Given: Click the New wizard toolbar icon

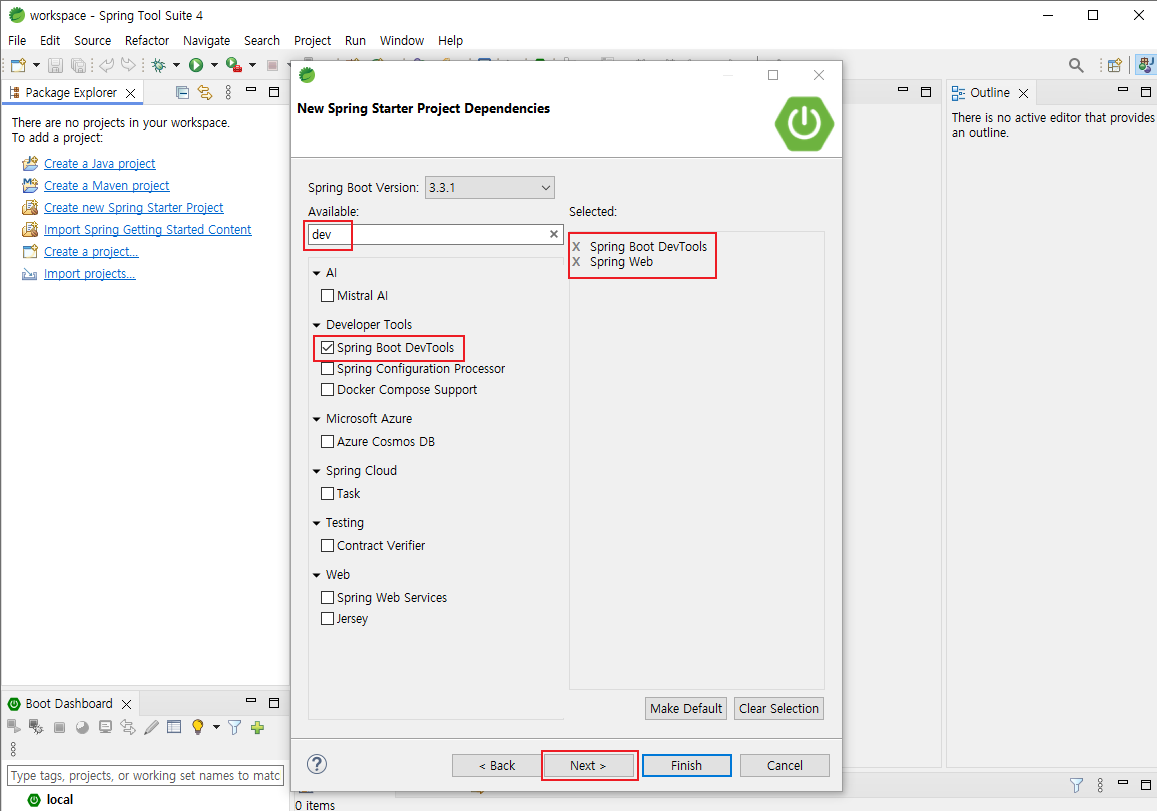Looking at the screenshot, I should coord(18,66).
